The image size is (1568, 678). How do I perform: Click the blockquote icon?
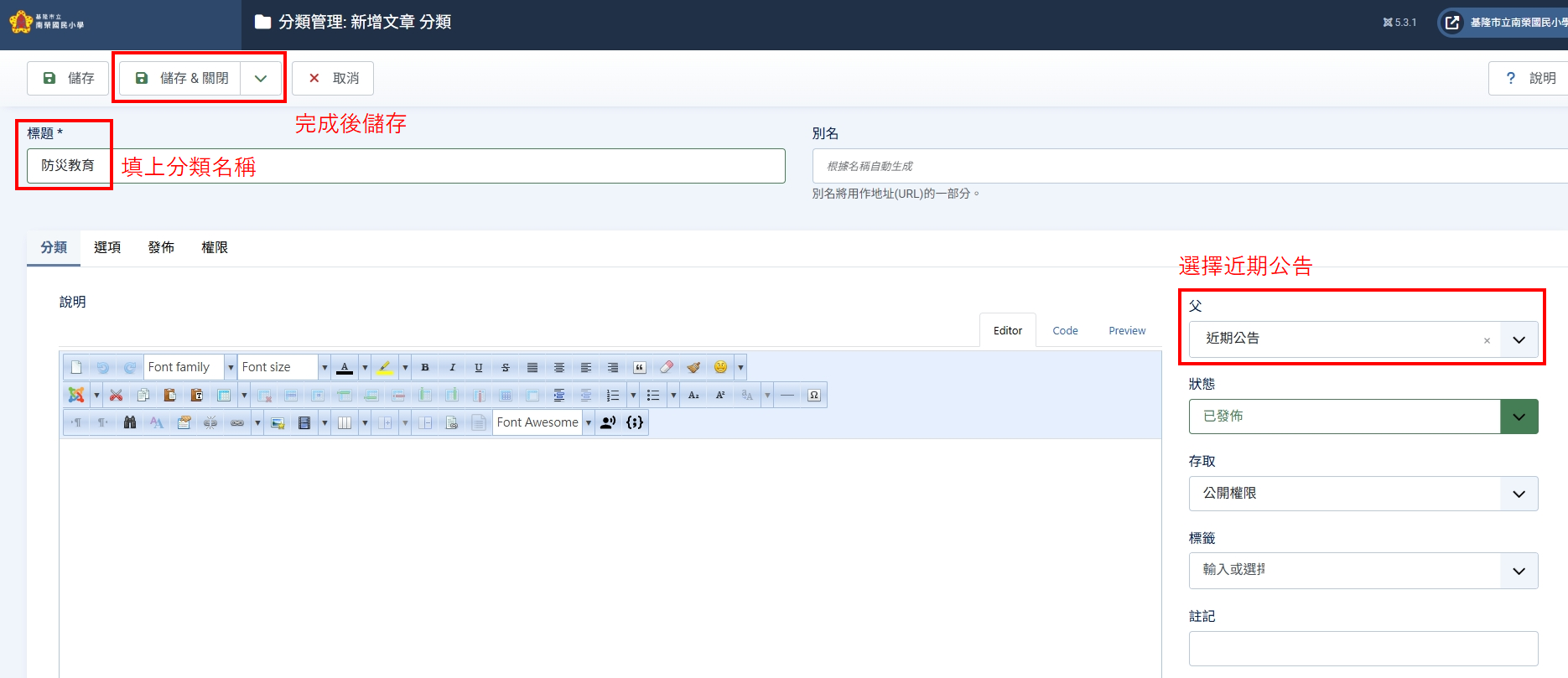click(x=640, y=367)
